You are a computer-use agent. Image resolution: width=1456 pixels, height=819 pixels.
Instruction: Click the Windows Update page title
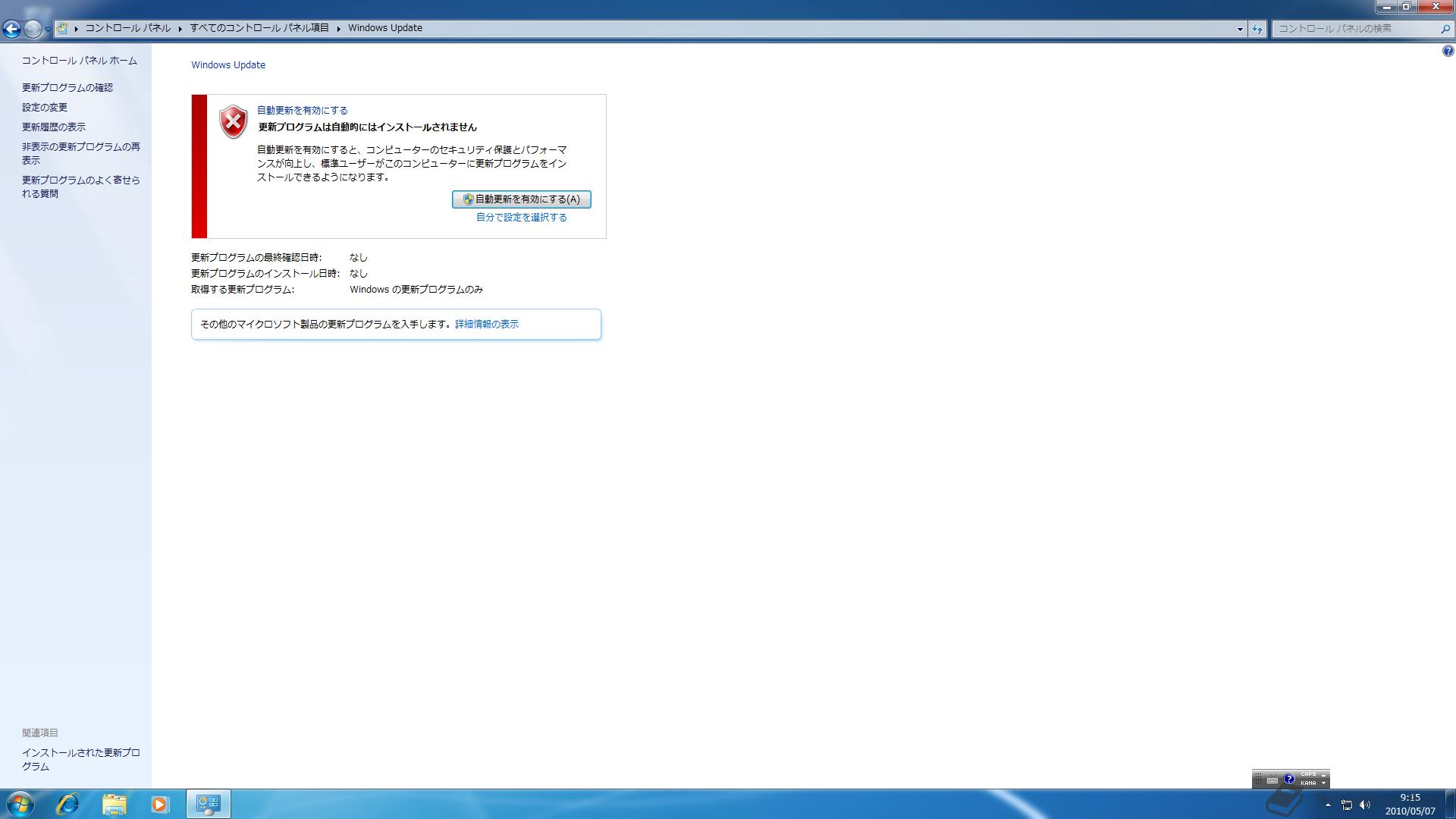point(228,65)
